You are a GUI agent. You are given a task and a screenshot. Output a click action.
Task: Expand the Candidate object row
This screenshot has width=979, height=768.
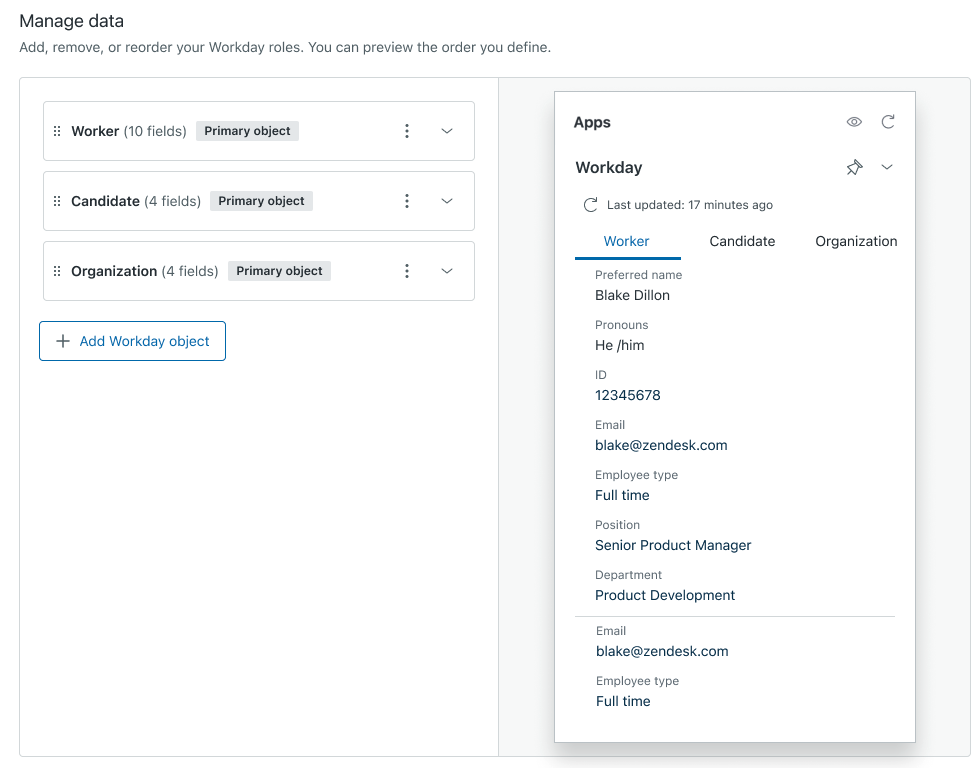pos(446,201)
